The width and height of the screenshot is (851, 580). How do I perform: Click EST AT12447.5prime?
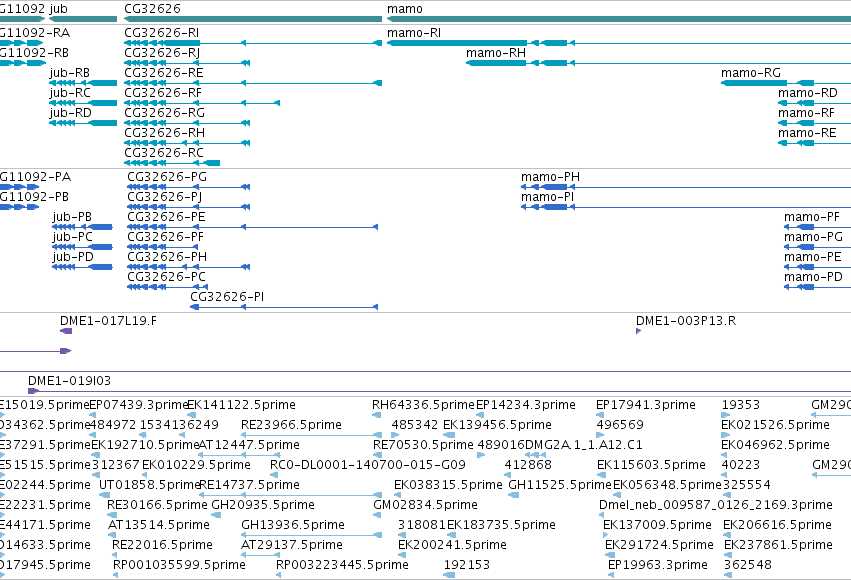click(x=249, y=445)
